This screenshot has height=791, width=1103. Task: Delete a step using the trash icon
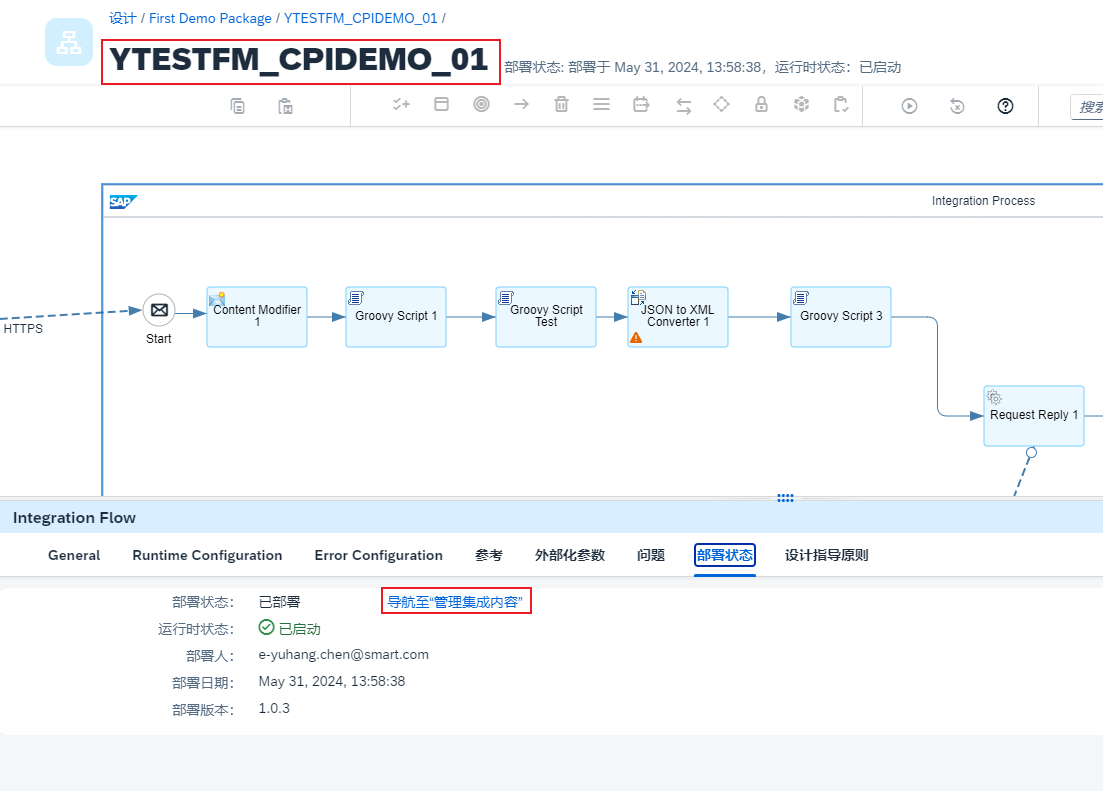coord(561,104)
